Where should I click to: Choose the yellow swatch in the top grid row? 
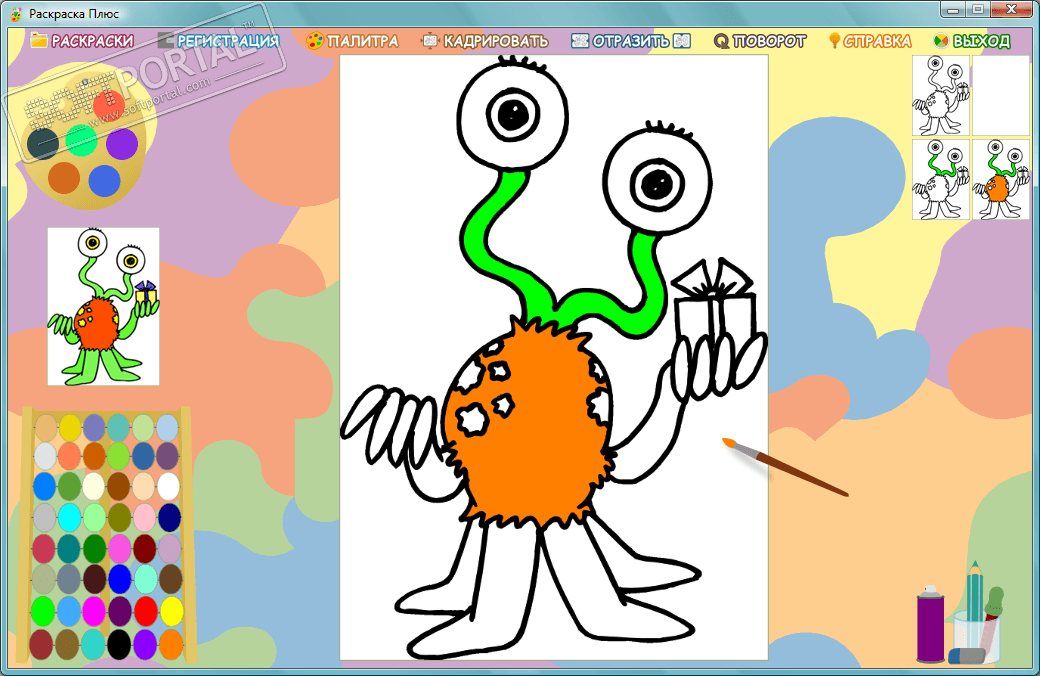(x=70, y=428)
